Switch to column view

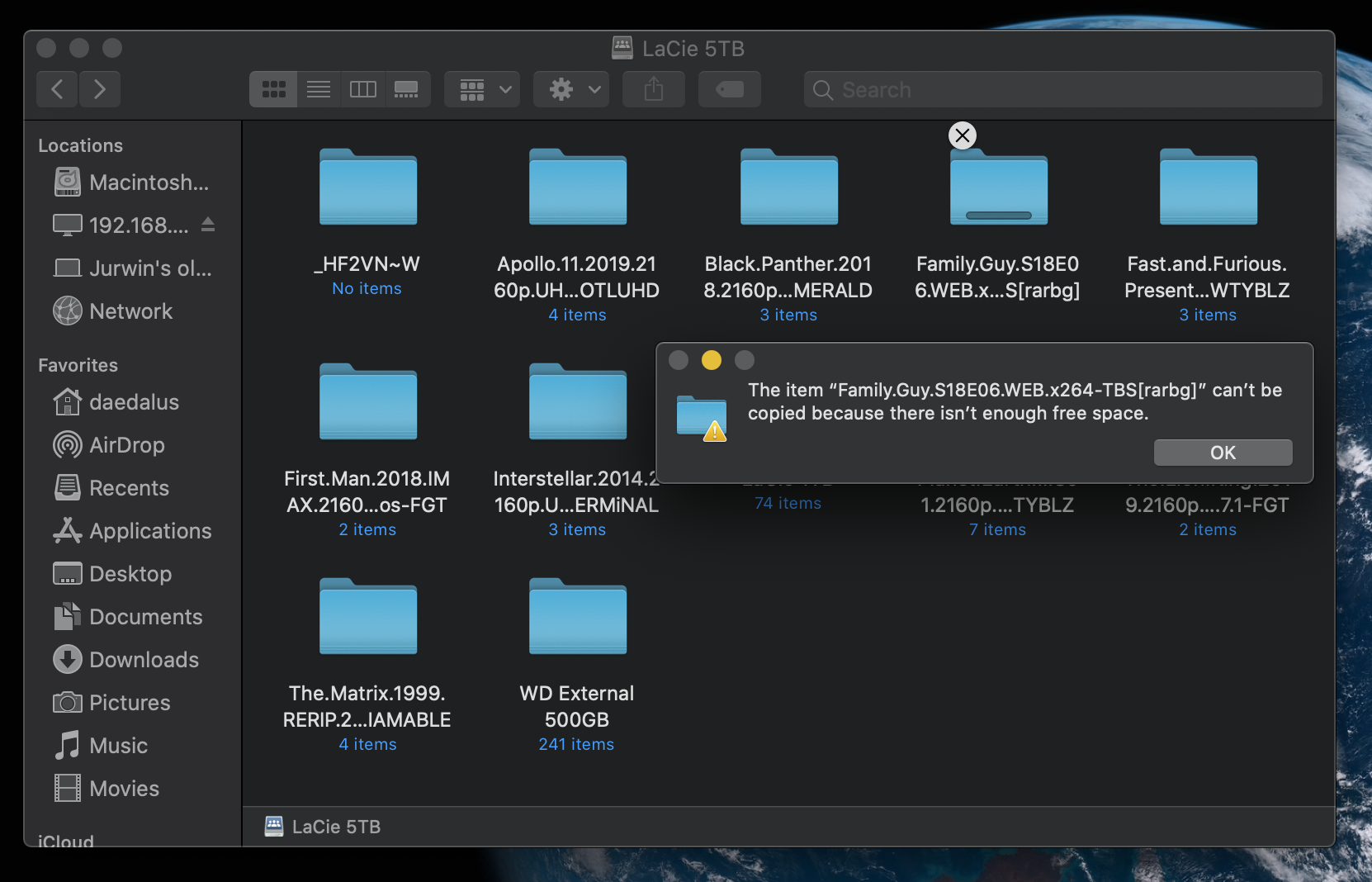363,89
